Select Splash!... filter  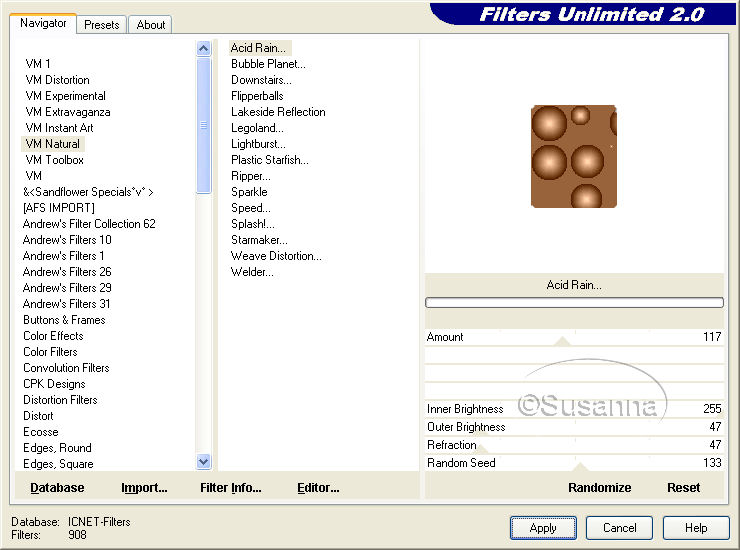click(x=252, y=224)
